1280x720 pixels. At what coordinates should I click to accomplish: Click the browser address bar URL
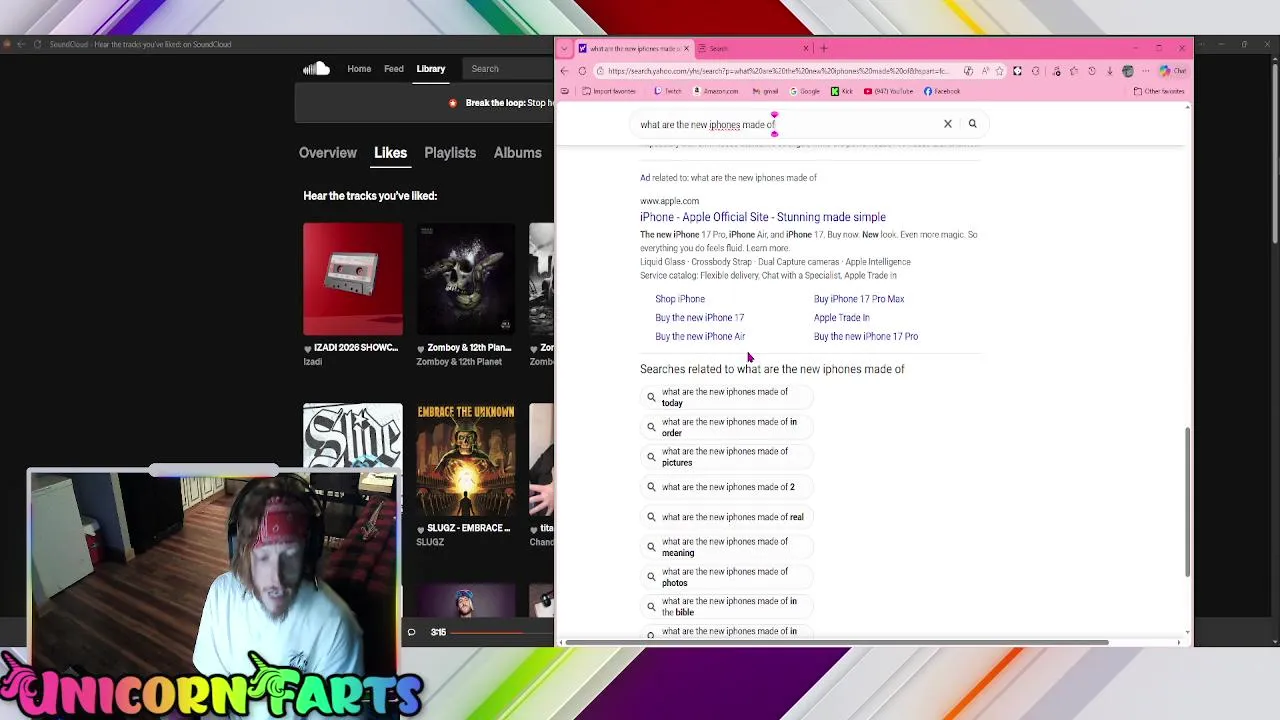point(778,71)
